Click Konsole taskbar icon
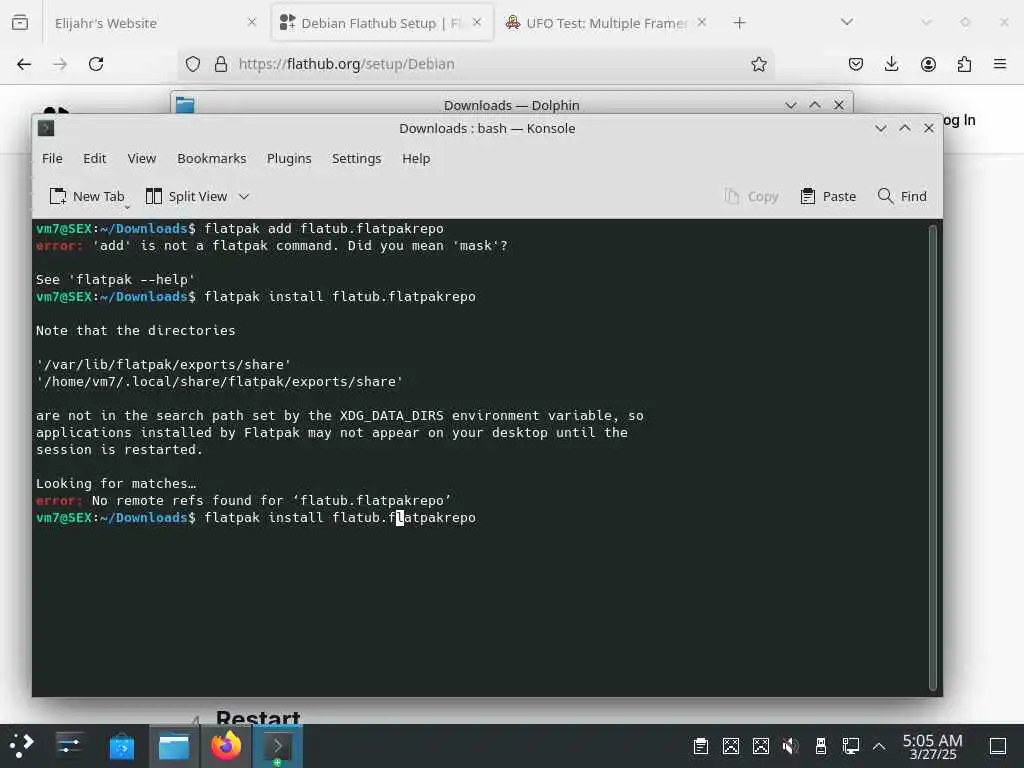 pyautogui.click(x=278, y=746)
